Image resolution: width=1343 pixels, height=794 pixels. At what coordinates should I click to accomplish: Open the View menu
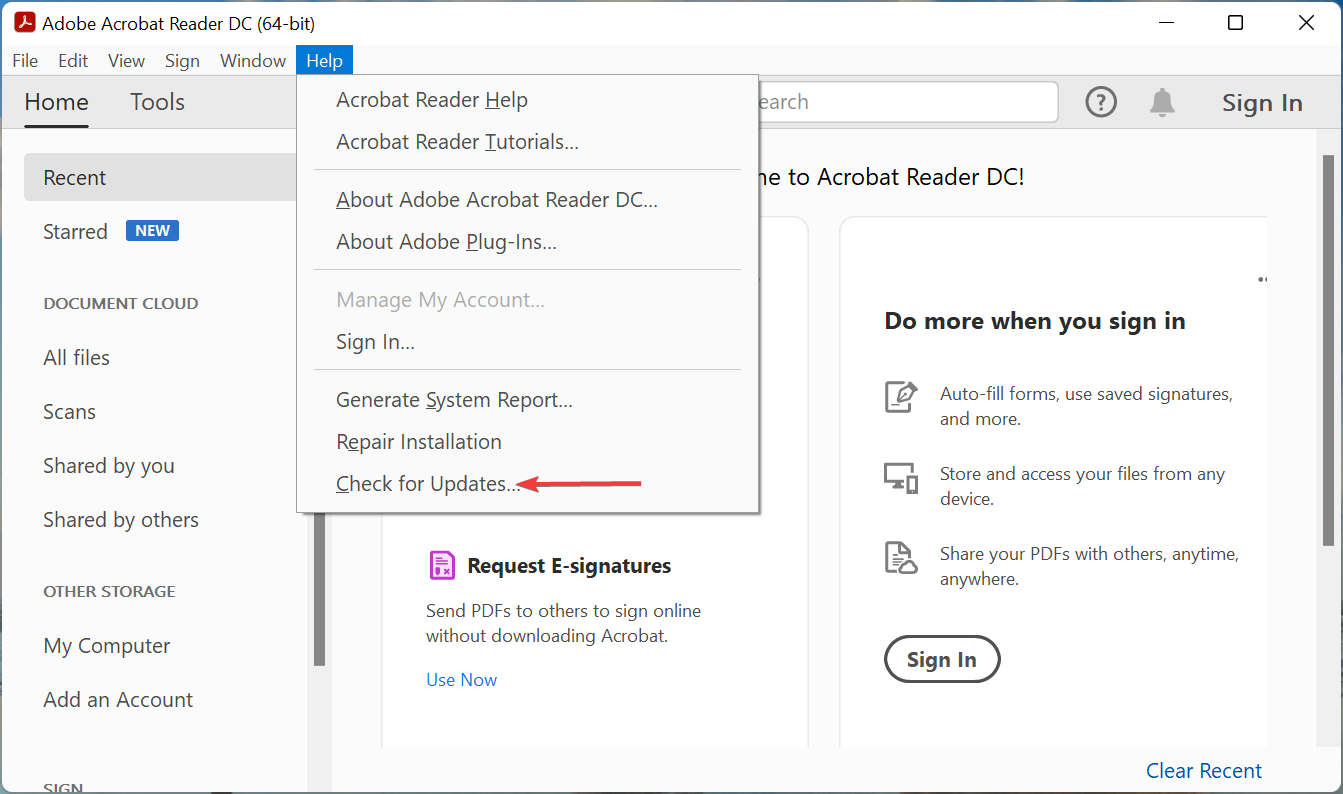click(x=126, y=61)
